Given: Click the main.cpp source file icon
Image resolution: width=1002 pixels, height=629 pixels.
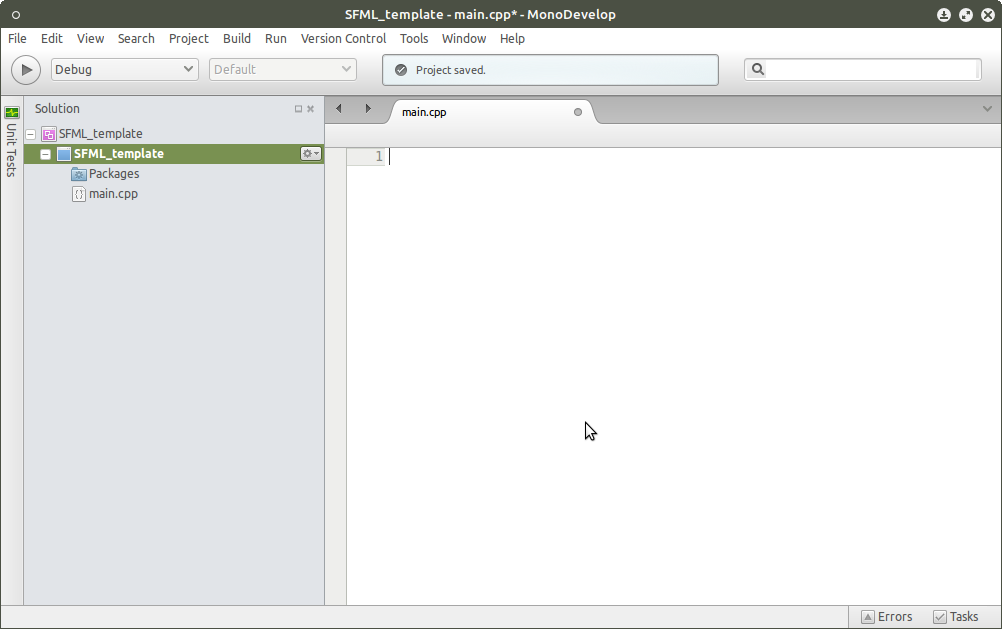Looking at the screenshot, I should (x=79, y=193).
